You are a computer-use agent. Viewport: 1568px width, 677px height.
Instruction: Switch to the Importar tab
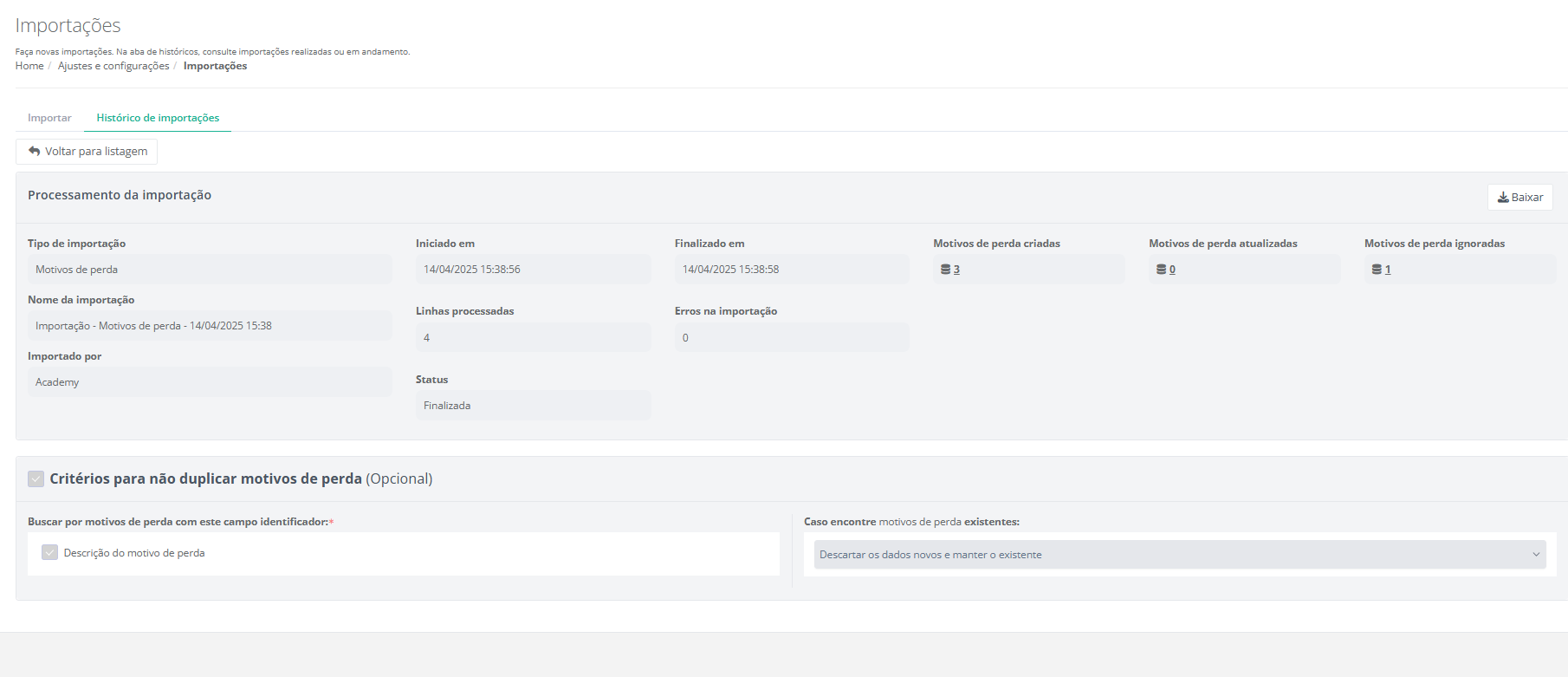click(49, 118)
